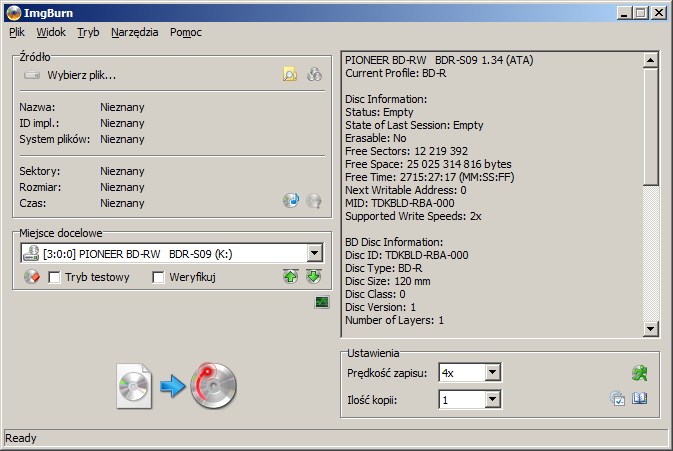Screen dimensions: 673x451
Task: Open the Narzędzia menu
Action: tap(134, 32)
